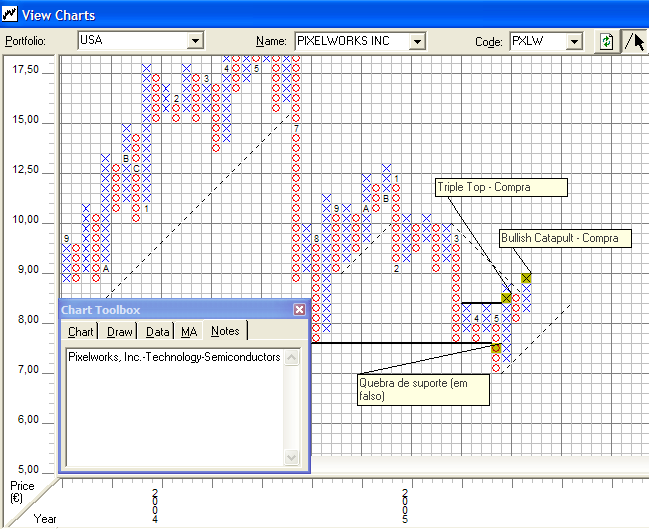Click the Bullish Catapult marker on chart
This screenshot has width=649, height=529.
pos(527,278)
